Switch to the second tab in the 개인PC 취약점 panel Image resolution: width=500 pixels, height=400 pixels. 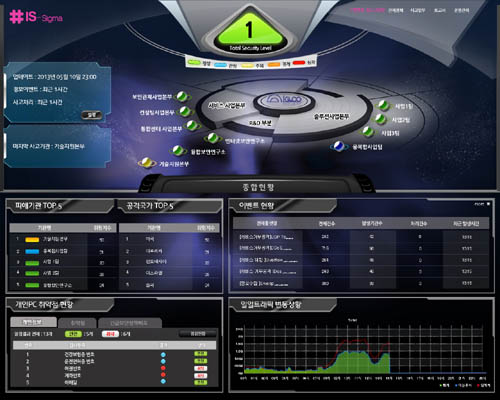coord(78,323)
